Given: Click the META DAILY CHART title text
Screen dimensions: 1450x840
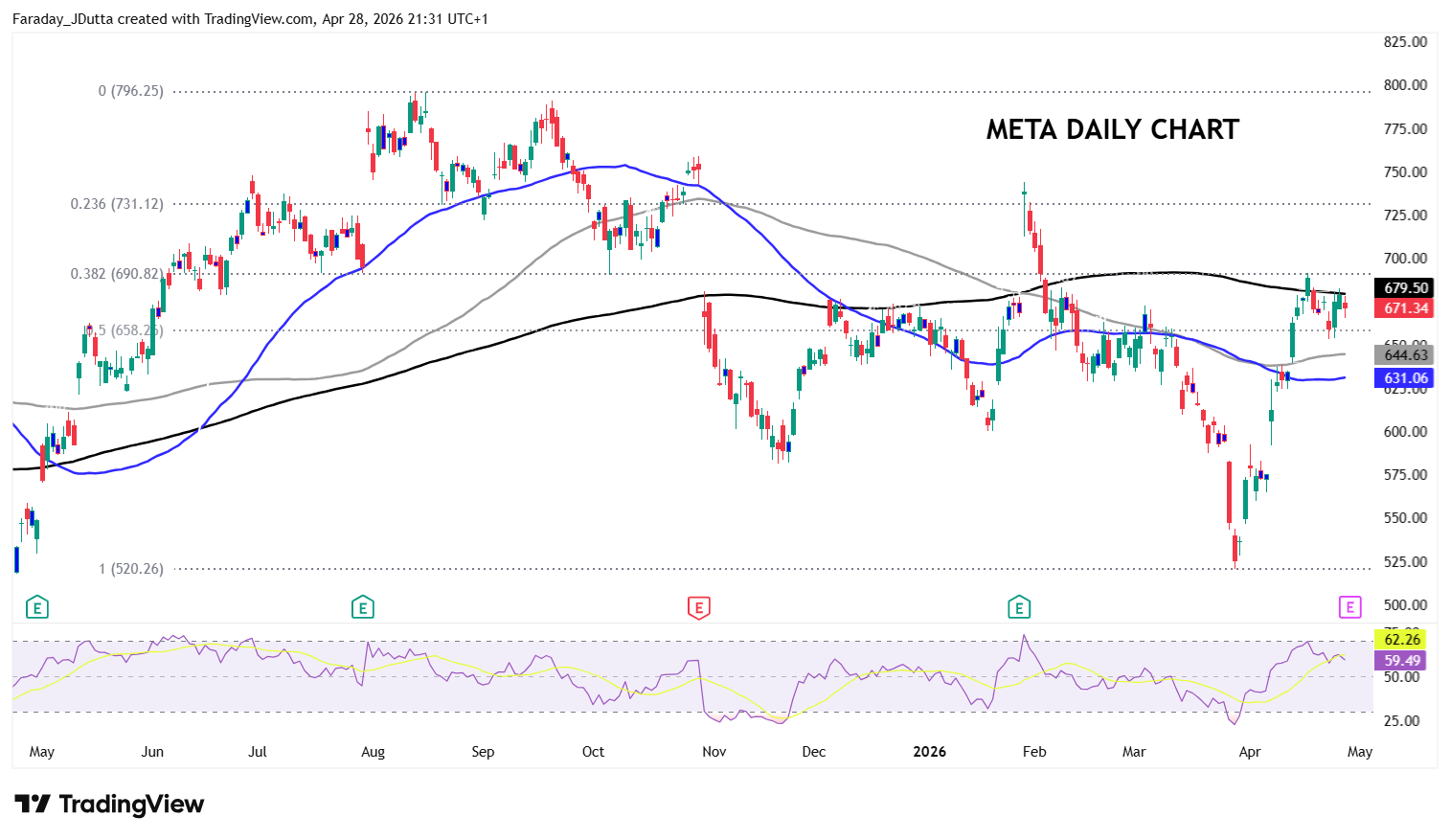Looking at the screenshot, I should pyautogui.click(x=1112, y=129).
